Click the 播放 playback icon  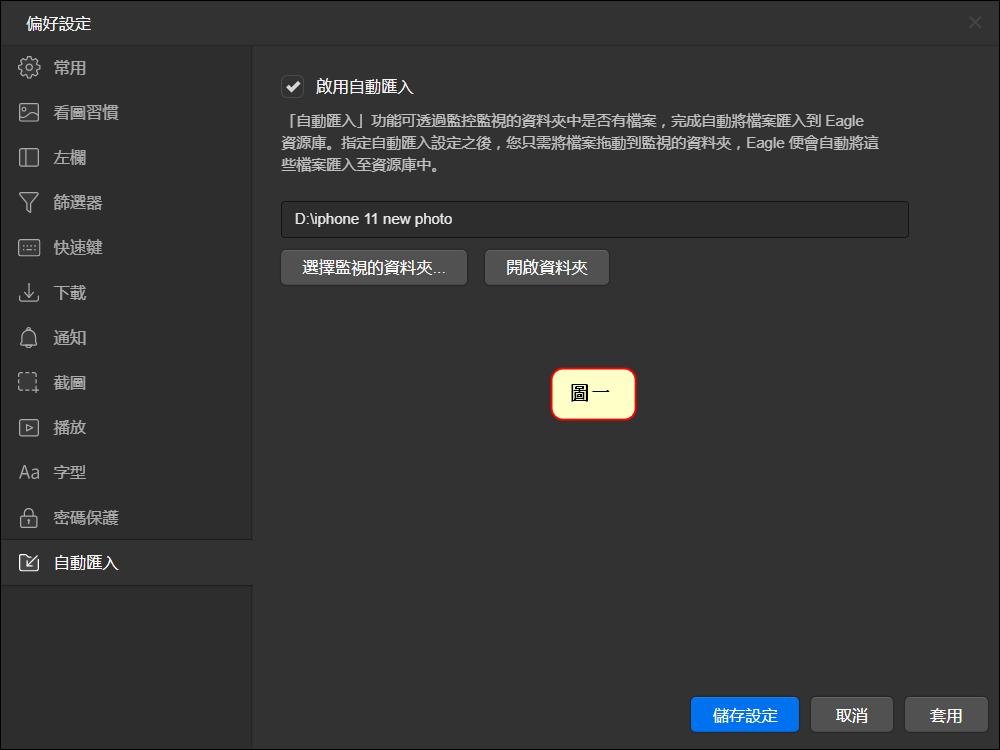(29, 427)
